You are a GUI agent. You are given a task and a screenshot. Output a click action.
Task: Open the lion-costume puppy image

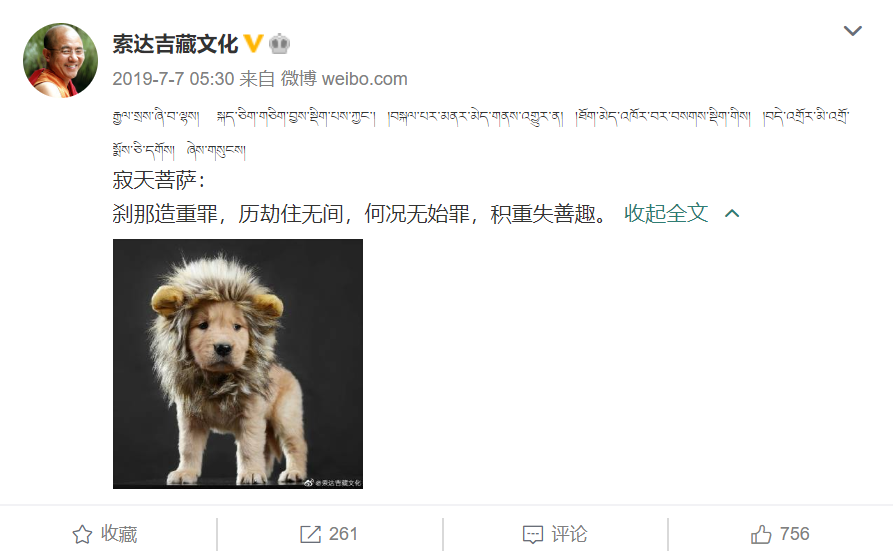(x=237, y=364)
